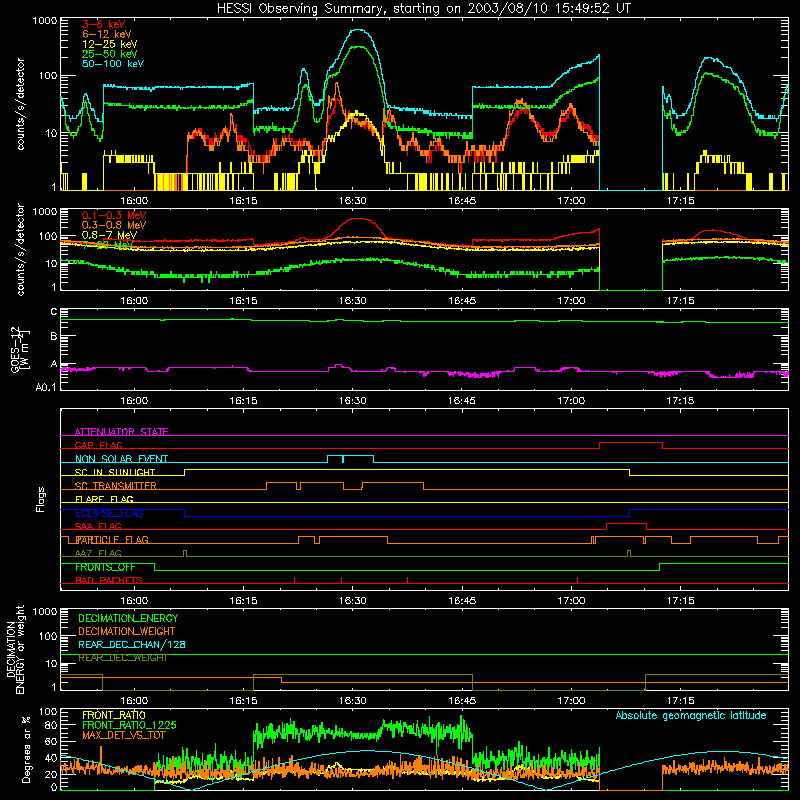This screenshot has width=800, height=800.
Task: Select the green '25-50 keV' legend label
Action: [x=109, y=54]
